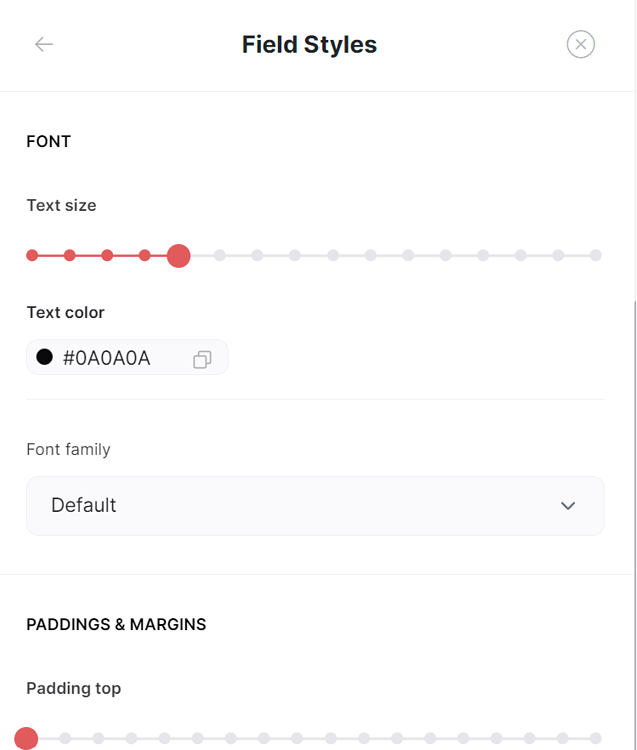
Task: Select the Default font family option
Action: (84, 505)
